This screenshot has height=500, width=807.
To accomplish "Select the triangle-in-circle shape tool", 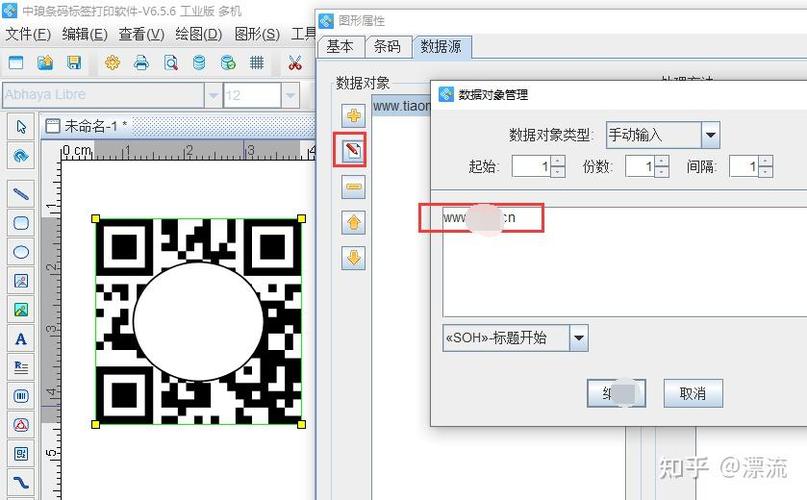I will coord(21,425).
